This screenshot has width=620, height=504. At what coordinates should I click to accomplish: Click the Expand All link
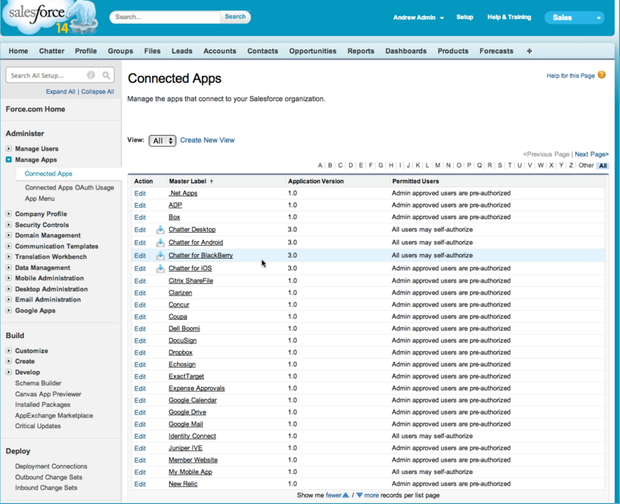60,92
